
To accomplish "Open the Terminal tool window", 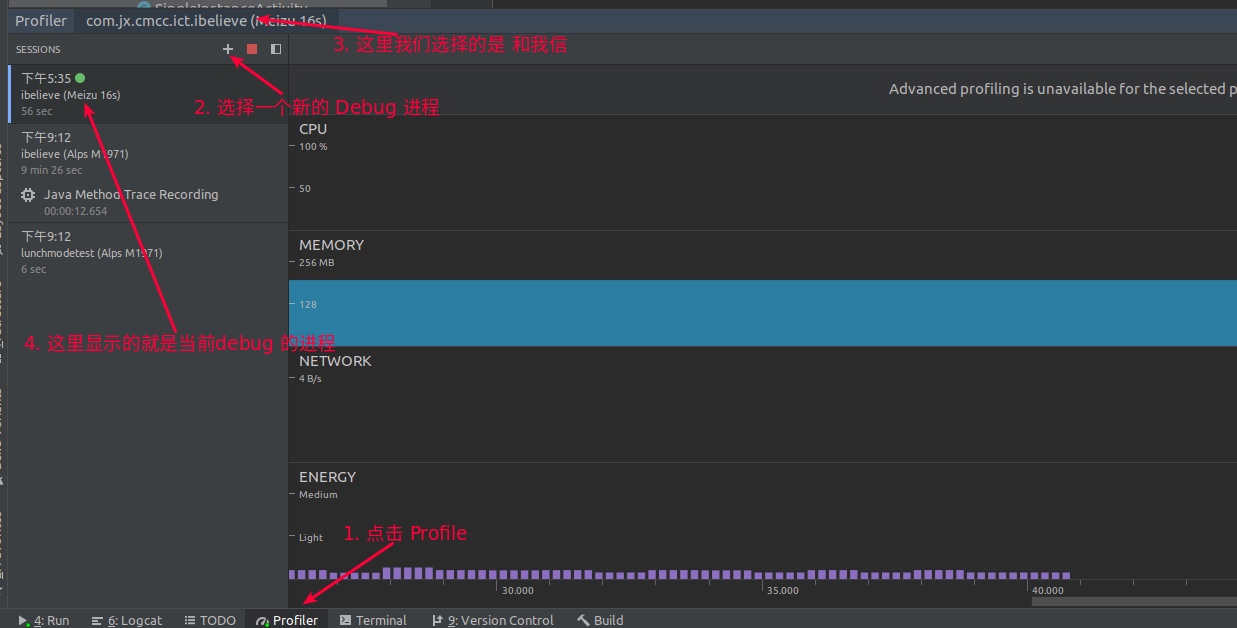I will 373,620.
